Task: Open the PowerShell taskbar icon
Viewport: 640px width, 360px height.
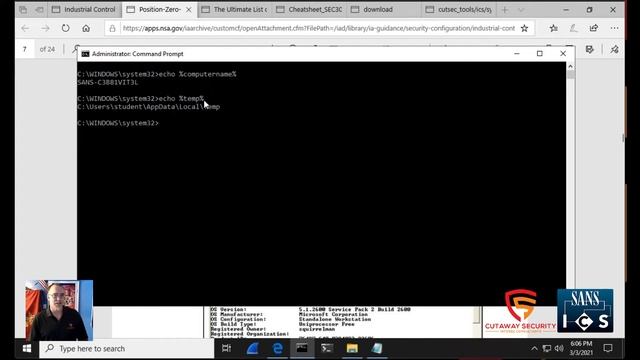Action: pyautogui.click(x=327, y=348)
